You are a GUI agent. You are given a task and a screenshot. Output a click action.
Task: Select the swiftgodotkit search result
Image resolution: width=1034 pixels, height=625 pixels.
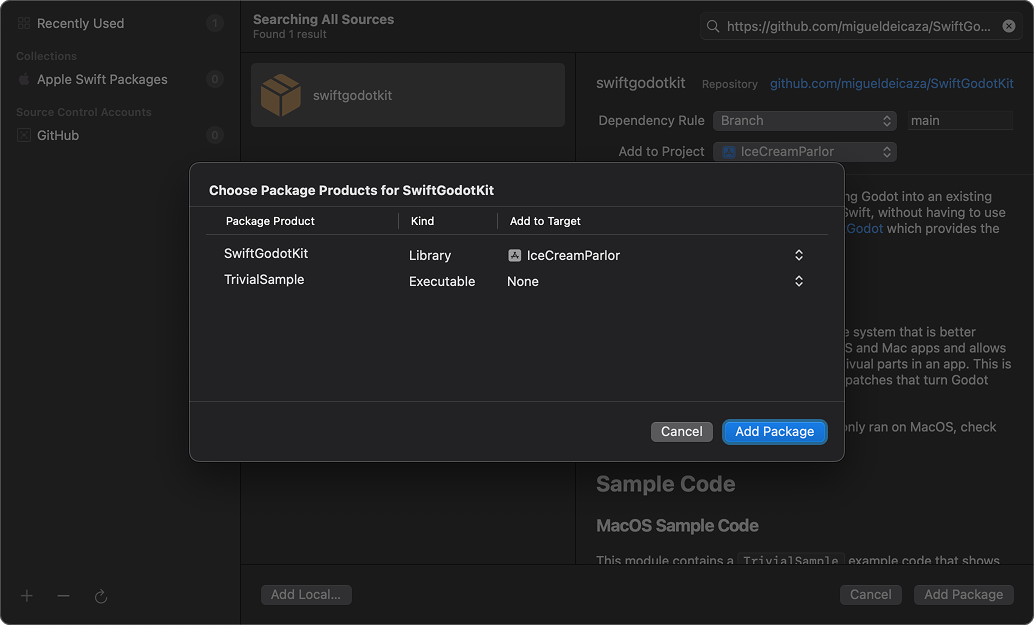(x=408, y=95)
